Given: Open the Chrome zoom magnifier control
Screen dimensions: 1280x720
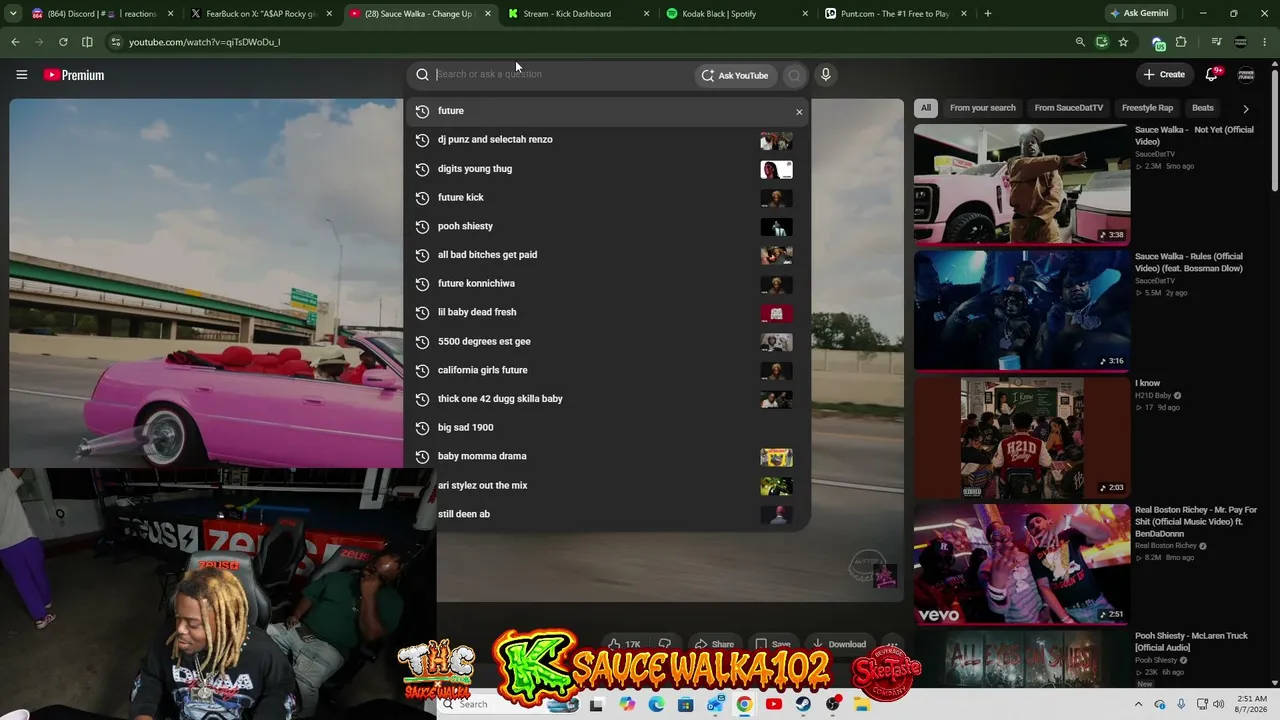Looking at the screenshot, I should coord(1080,42).
